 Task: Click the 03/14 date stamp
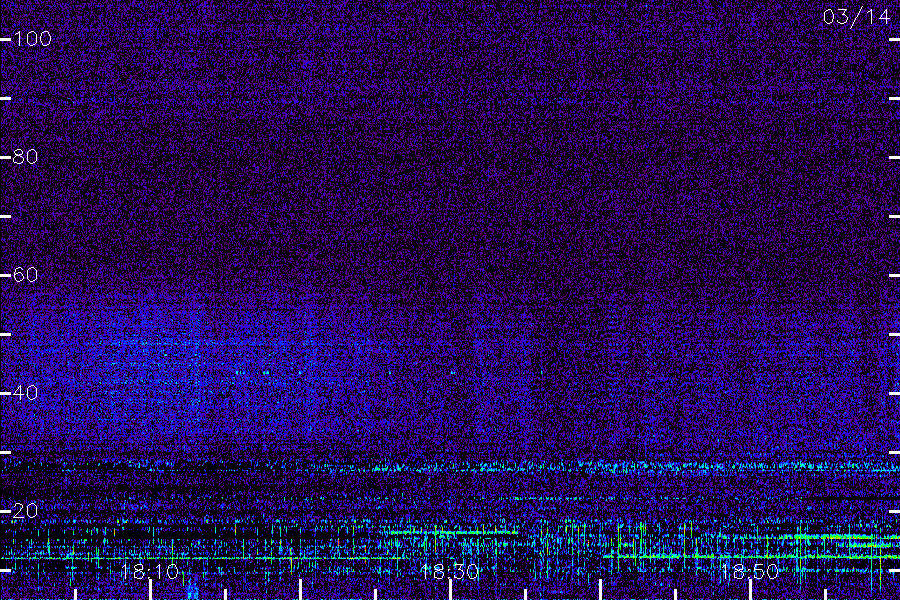click(856, 17)
